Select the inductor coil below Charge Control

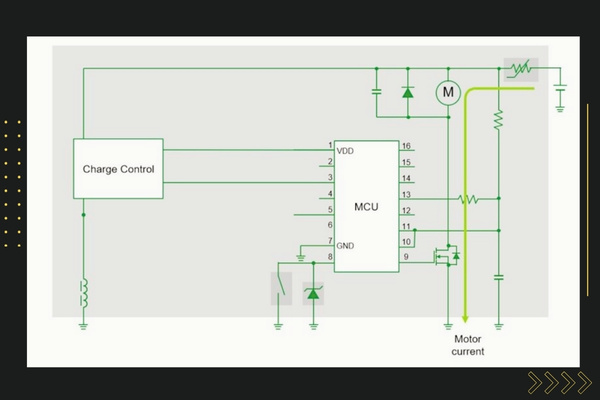click(x=84, y=293)
